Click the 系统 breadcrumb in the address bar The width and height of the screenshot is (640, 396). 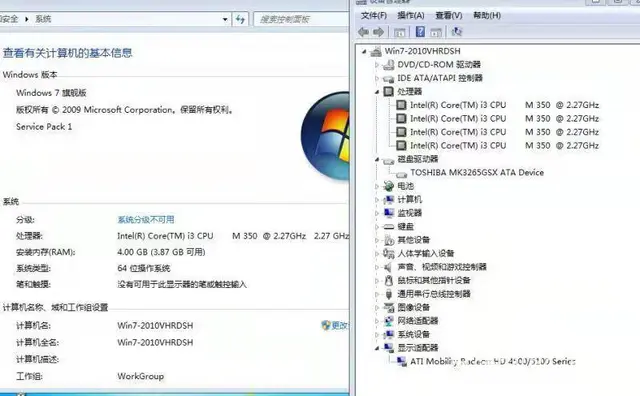[x=43, y=19]
